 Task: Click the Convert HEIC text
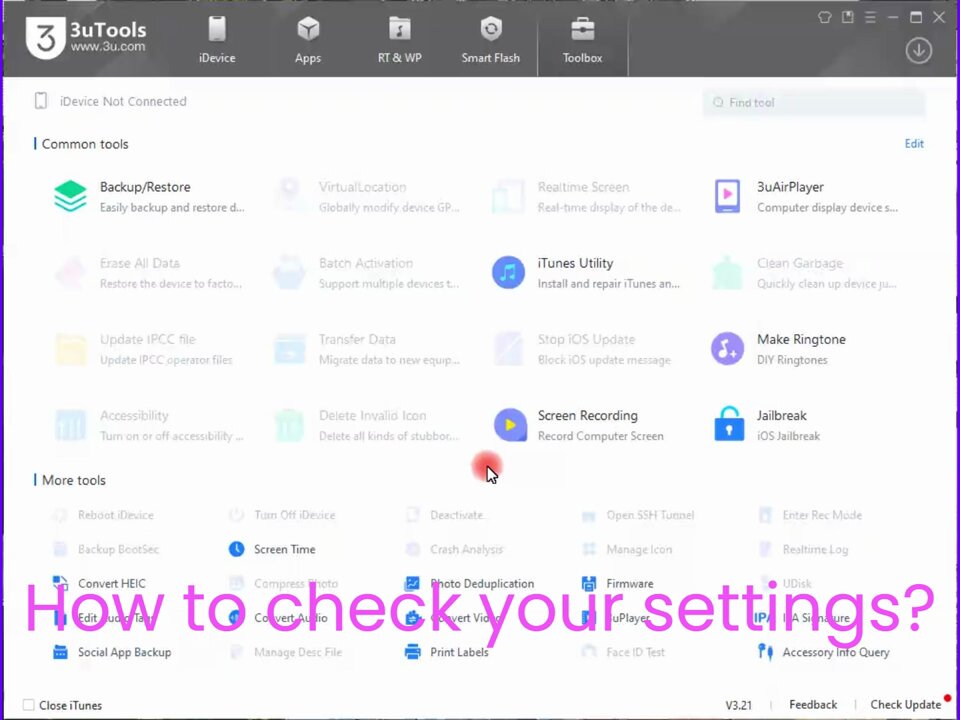point(111,583)
